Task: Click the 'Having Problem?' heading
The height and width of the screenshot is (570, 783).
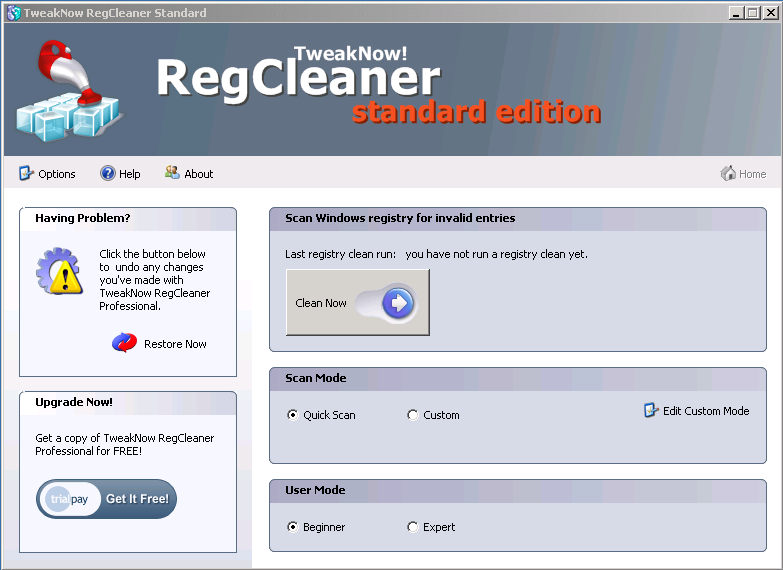Action: click(83, 218)
